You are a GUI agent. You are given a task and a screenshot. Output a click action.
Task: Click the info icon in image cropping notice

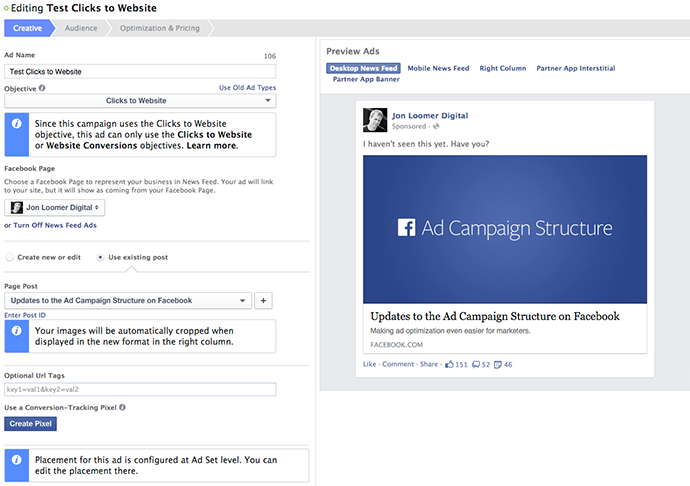tap(16, 331)
